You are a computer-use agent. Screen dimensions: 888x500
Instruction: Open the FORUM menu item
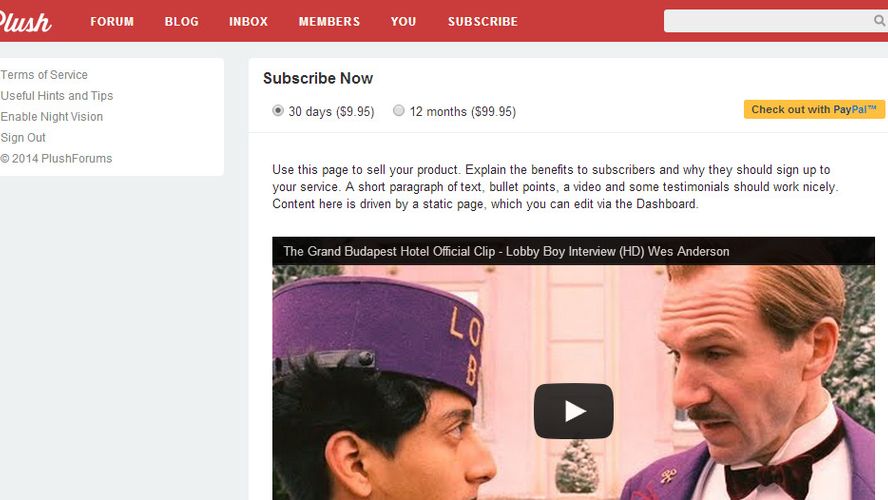pos(112,22)
